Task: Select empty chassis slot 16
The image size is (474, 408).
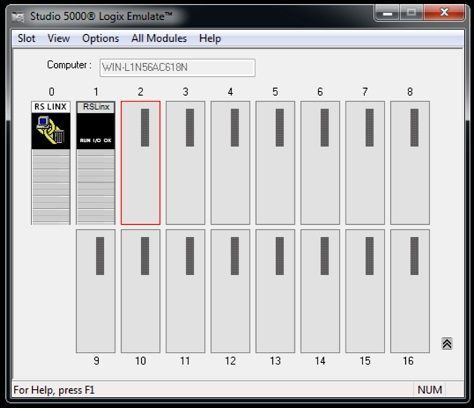Action: coord(410,291)
